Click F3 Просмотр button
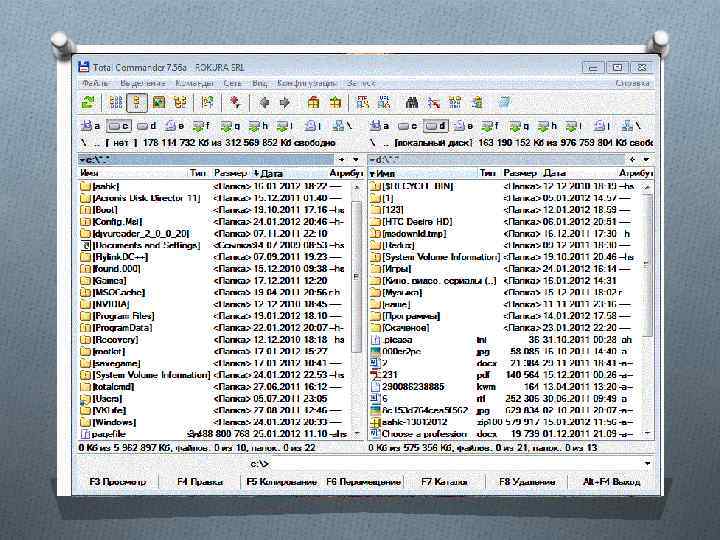This screenshot has height=540, width=720. [118, 482]
